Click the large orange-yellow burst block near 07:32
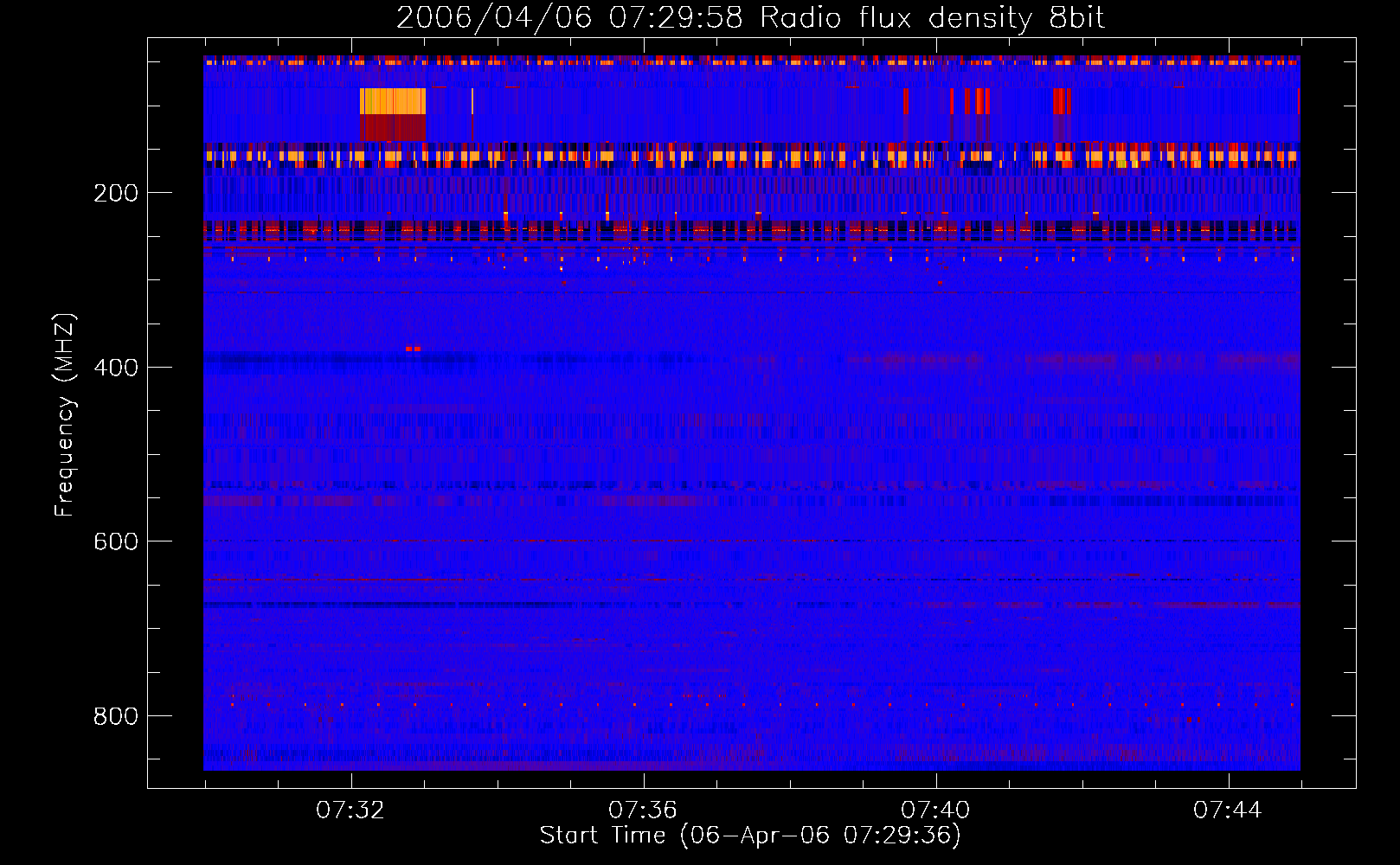Image resolution: width=1400 pixels, height=865 pixels. [x=393, y=101]
